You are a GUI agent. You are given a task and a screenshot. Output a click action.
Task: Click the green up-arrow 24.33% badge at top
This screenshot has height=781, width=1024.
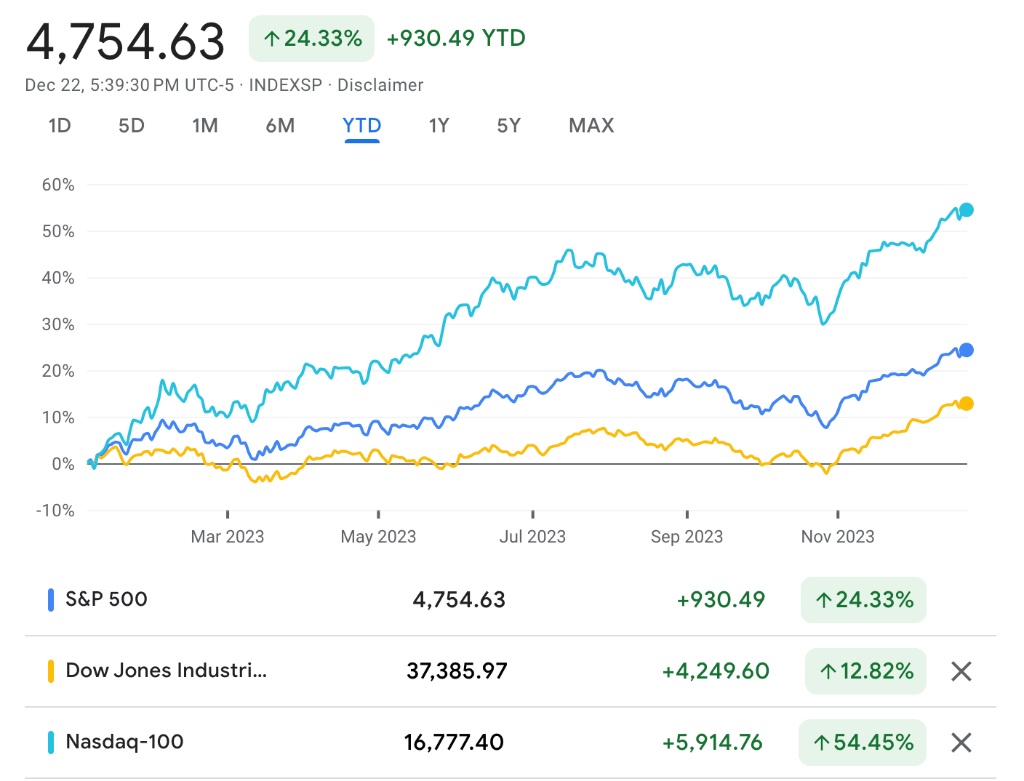(312, 39)
